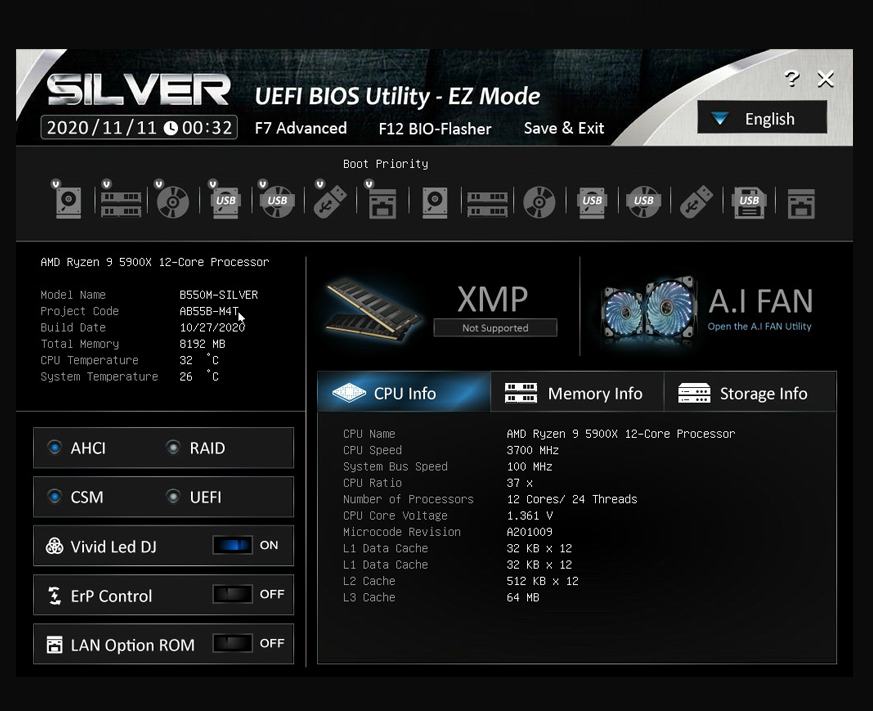Switch to the CPU Info tab

pyautogui.click(x=404, y=393)
